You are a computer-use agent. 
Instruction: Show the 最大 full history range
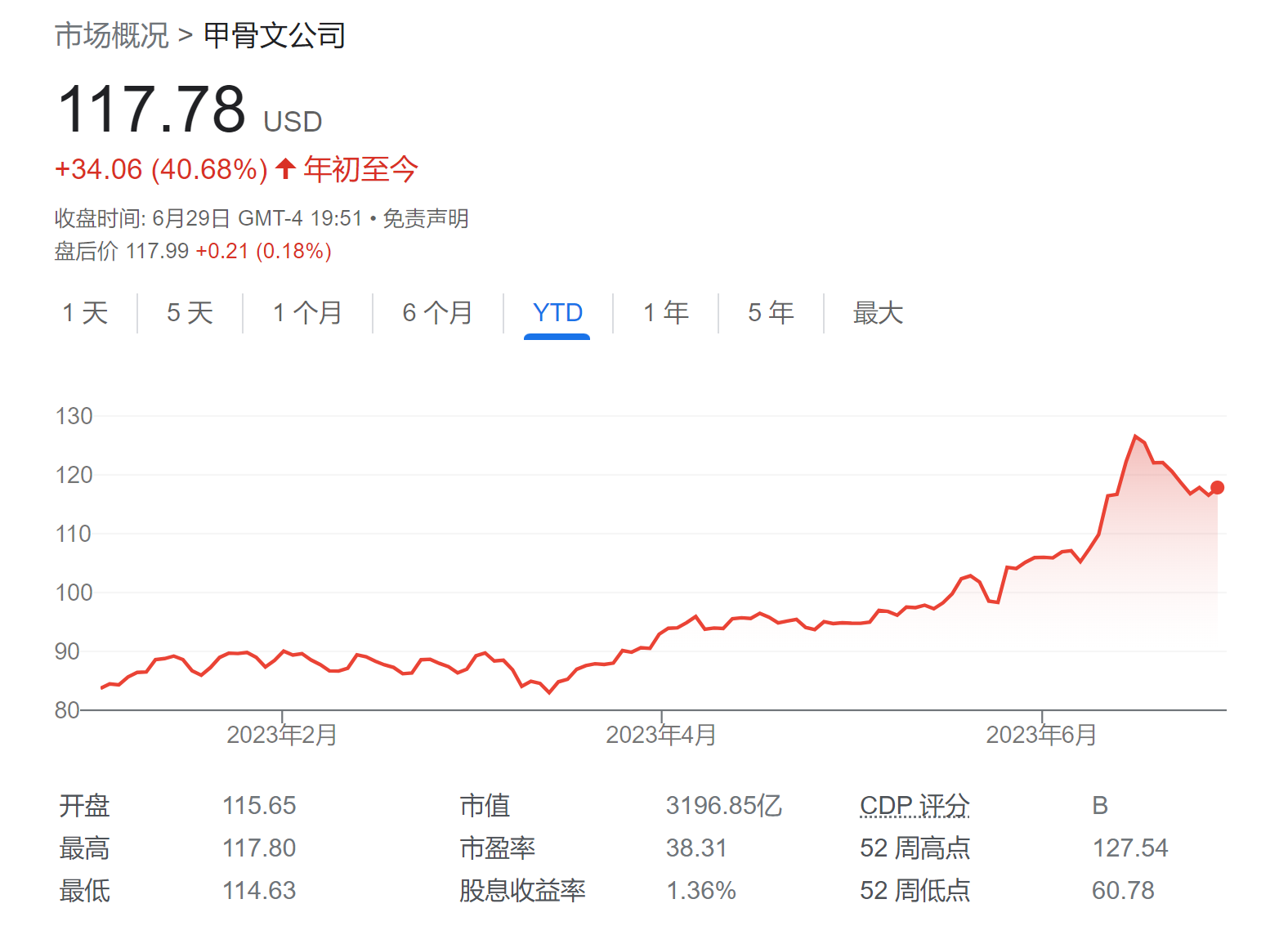(878, 312)
